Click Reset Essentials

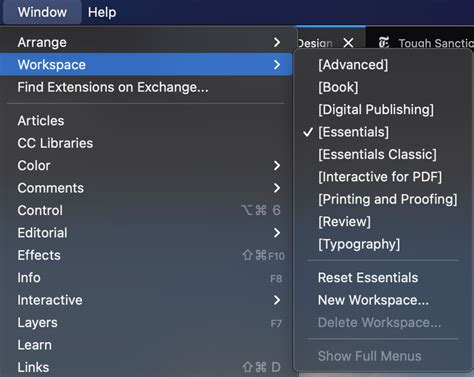(x=383, y=278)
